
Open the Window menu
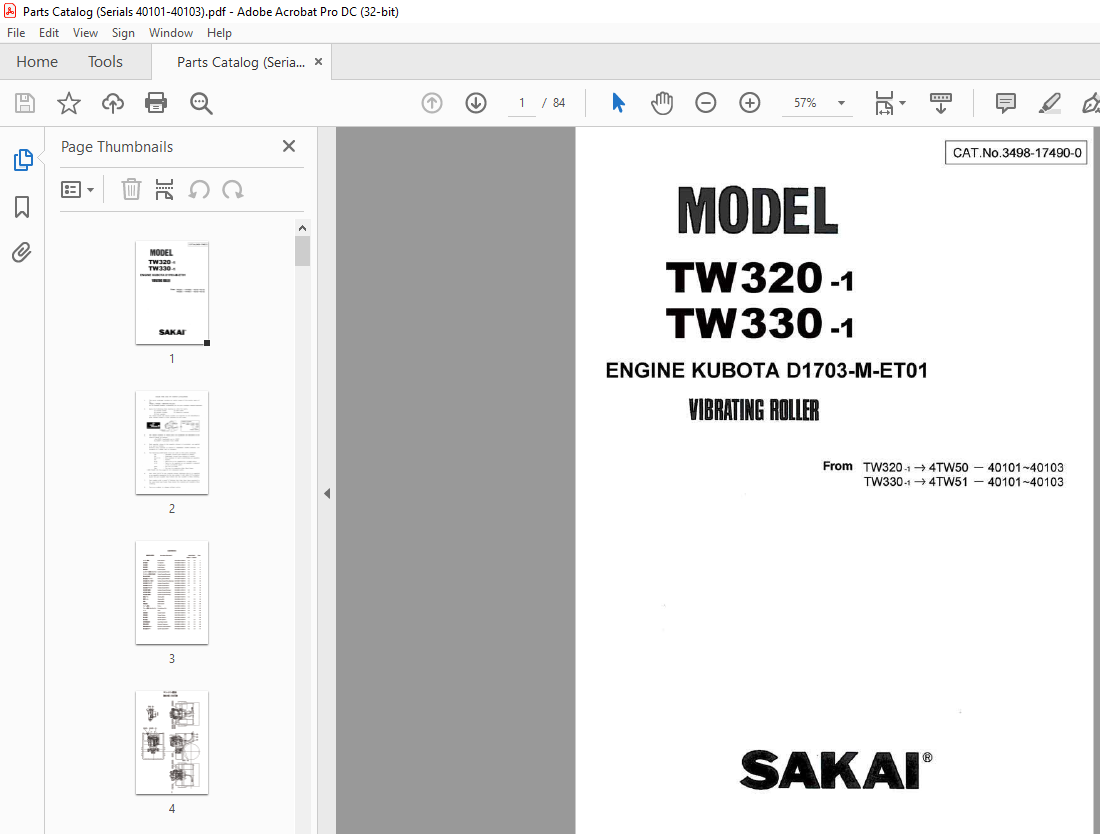coord(170,33)
